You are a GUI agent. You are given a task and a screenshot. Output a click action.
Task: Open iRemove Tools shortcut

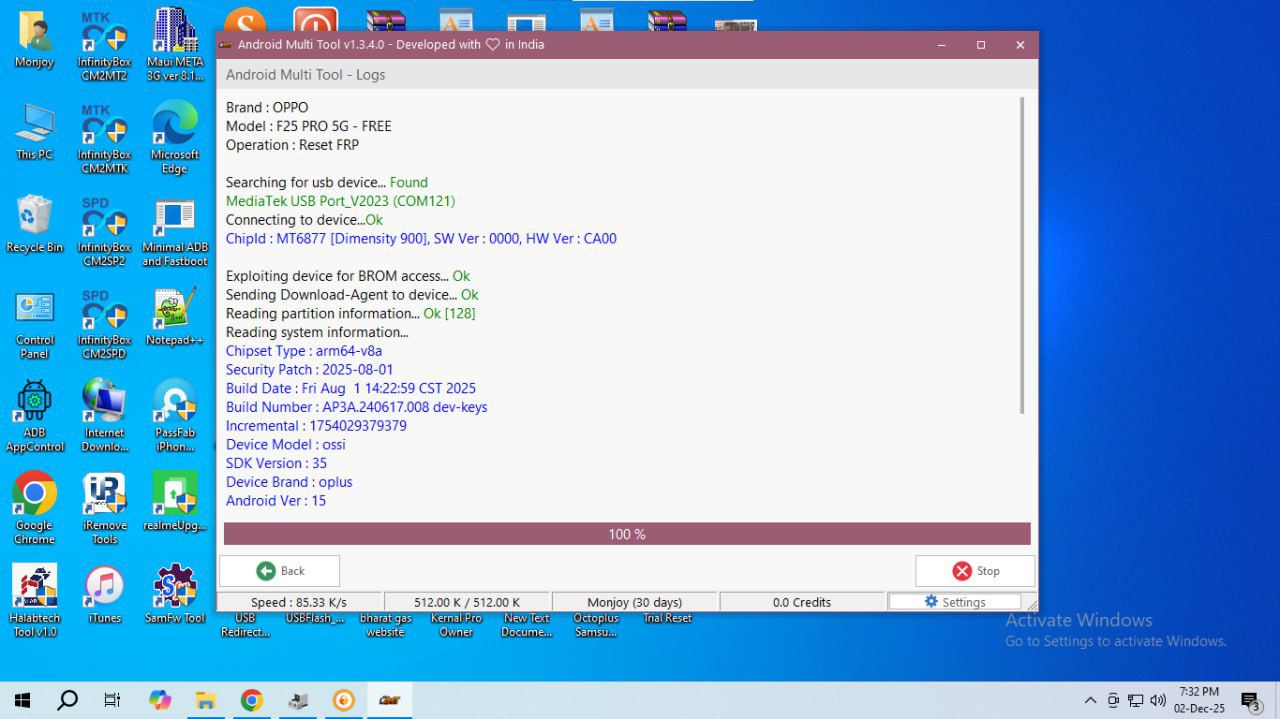coord(104,509)
